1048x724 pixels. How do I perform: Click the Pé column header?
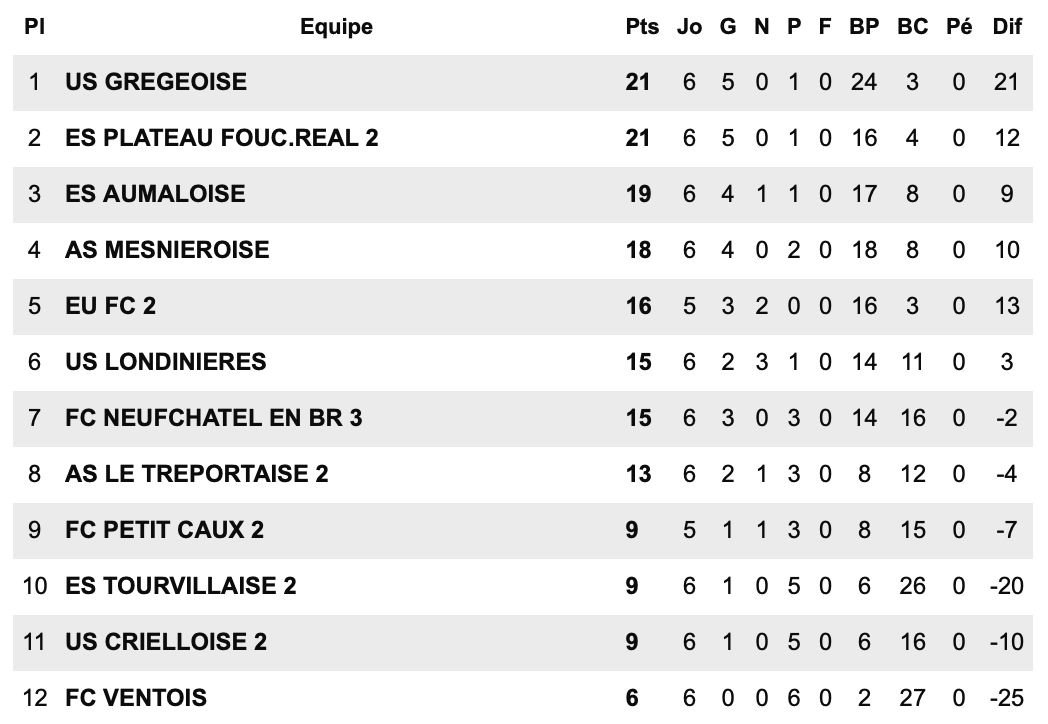coord(959,27)
